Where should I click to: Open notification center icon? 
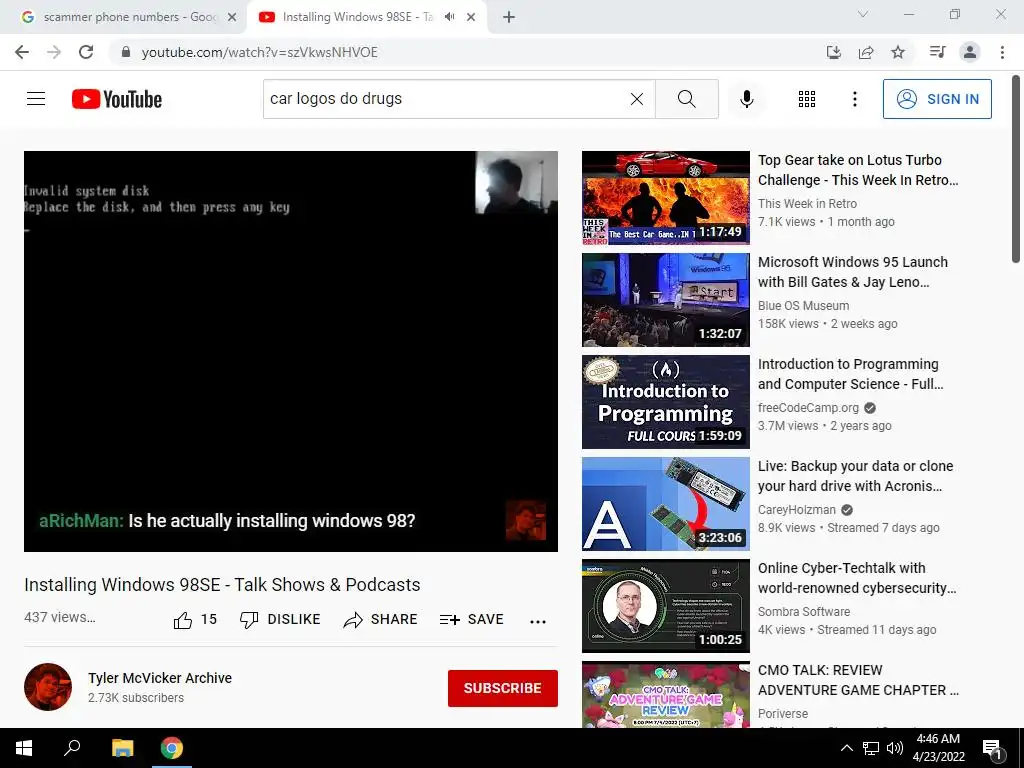(x=993, y=749)
